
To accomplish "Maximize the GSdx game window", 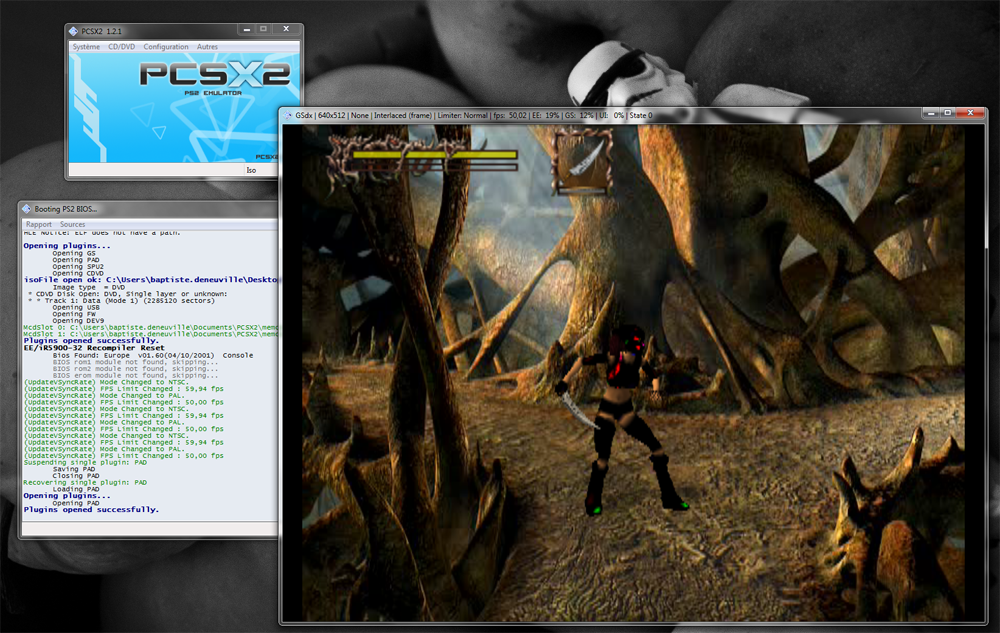I will tap(948, 113).
